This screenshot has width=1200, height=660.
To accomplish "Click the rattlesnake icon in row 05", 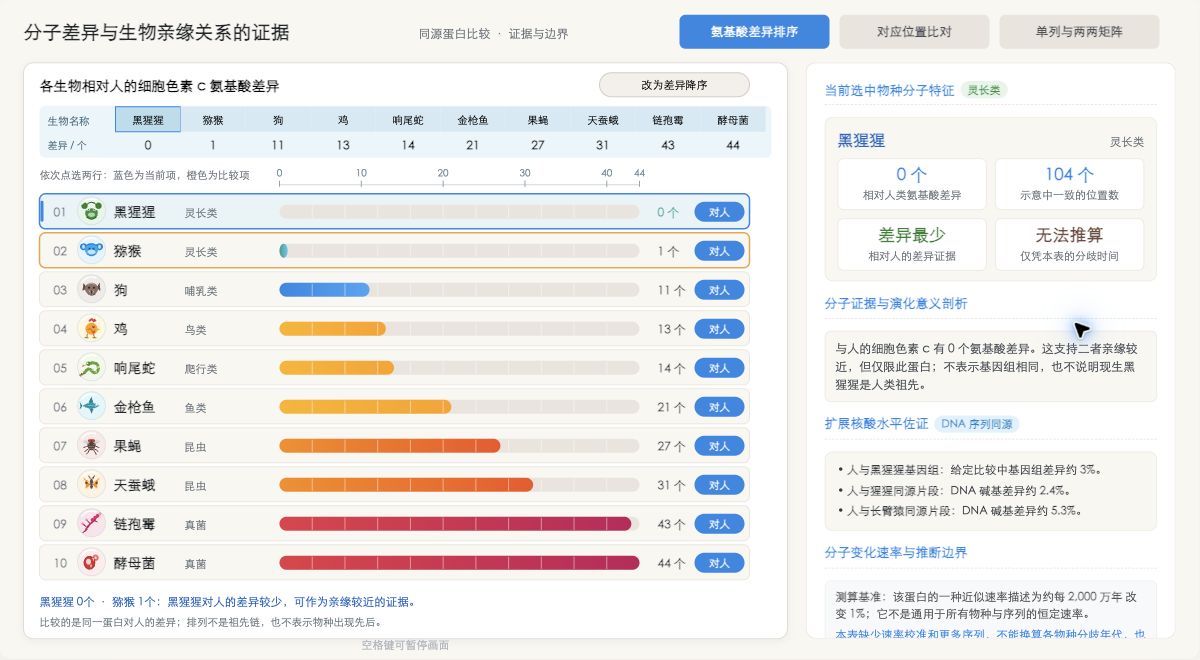I will coord(92,368).
